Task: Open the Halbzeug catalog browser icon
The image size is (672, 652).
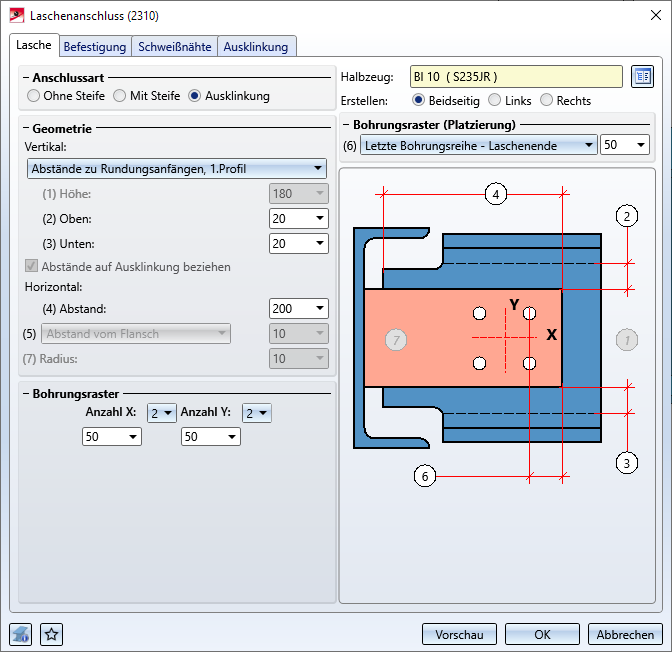Action: (x=641, y=77)
